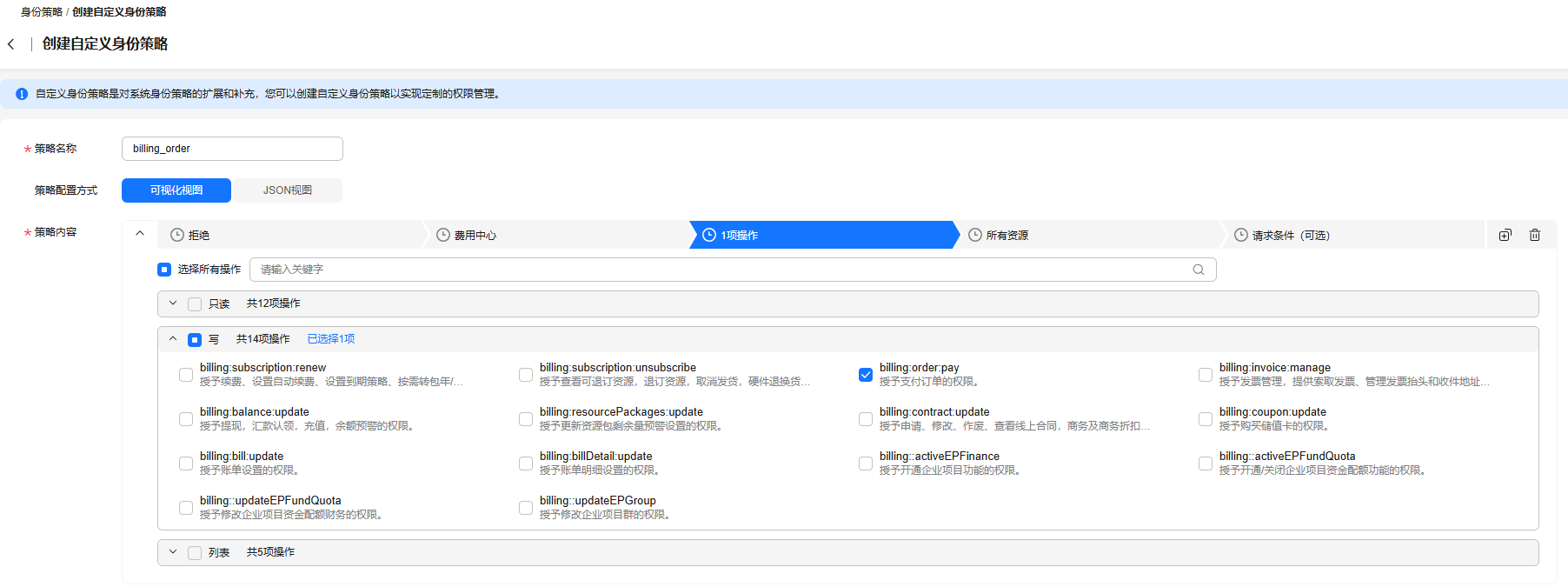This screenshot has width=1568, height=587.
Task: Click the operation keyword search box
Action: point(733,270)
